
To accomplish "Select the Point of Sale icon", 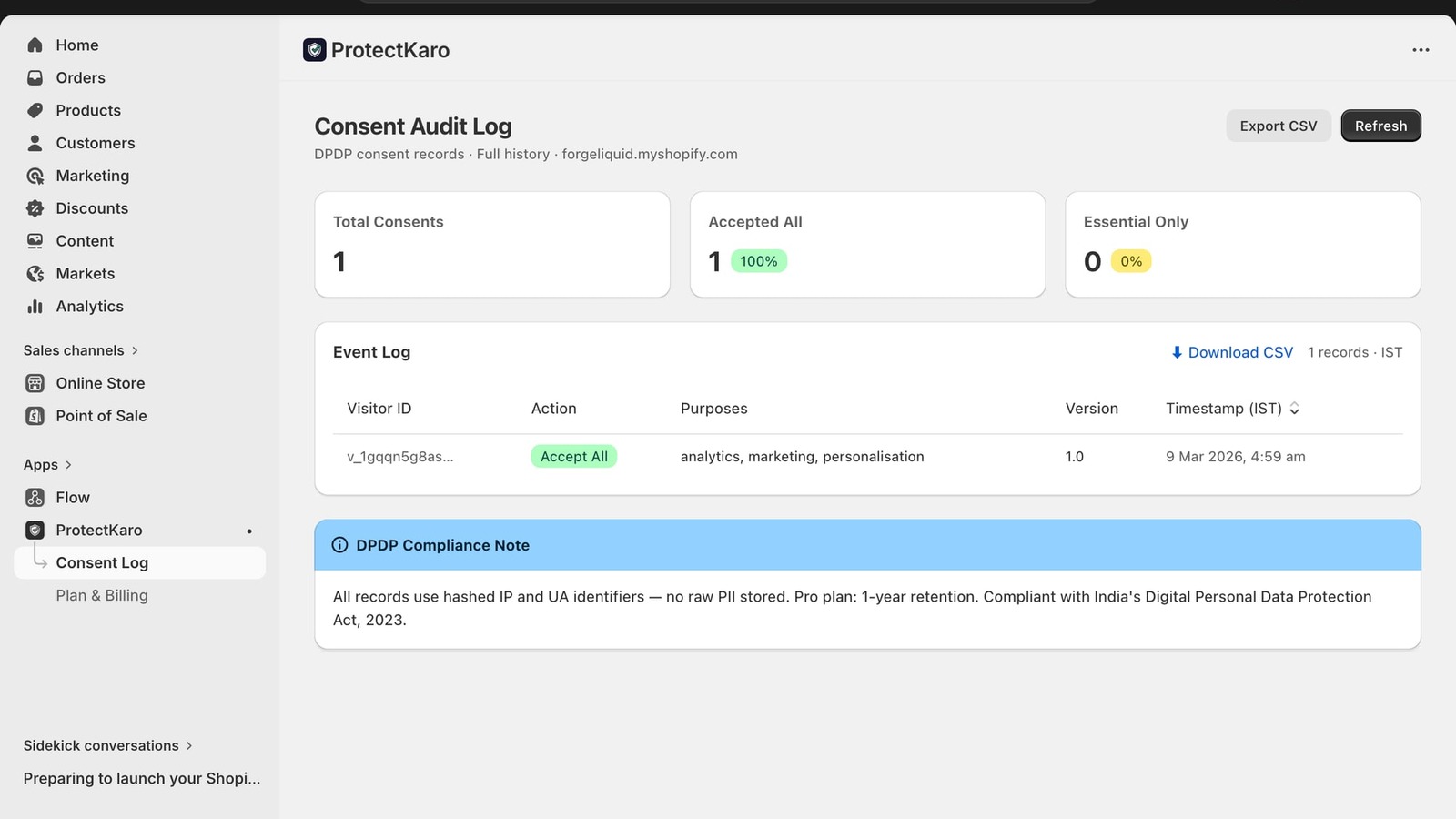I will 34,416.
